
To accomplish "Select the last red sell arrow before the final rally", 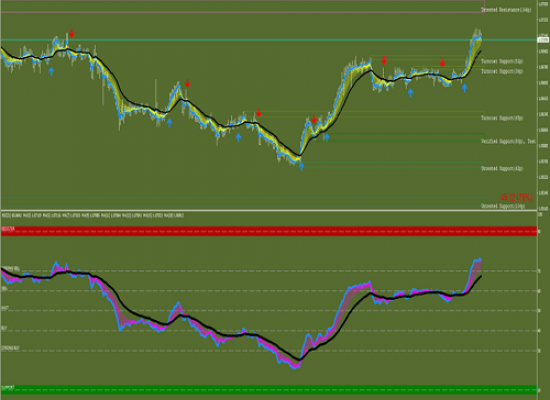I will tap(442, 63).
